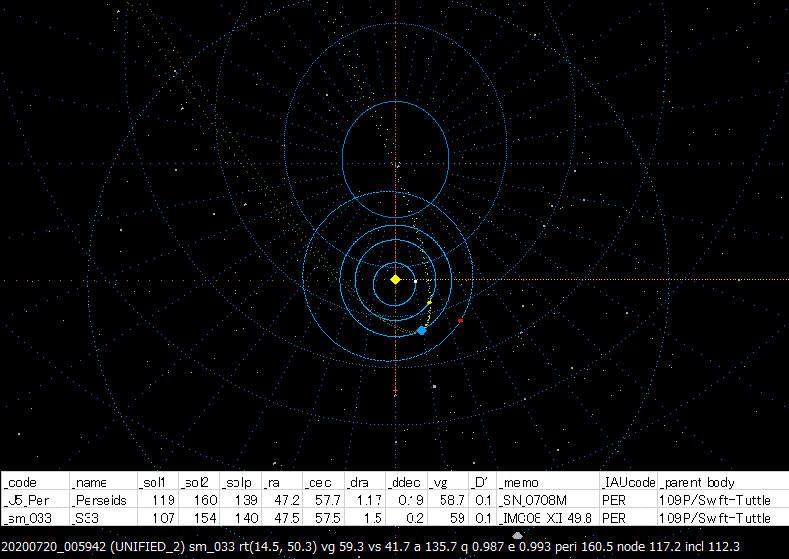789x559 pixels.
Task: Select the _parent body column header
Action: coord(723,482)
